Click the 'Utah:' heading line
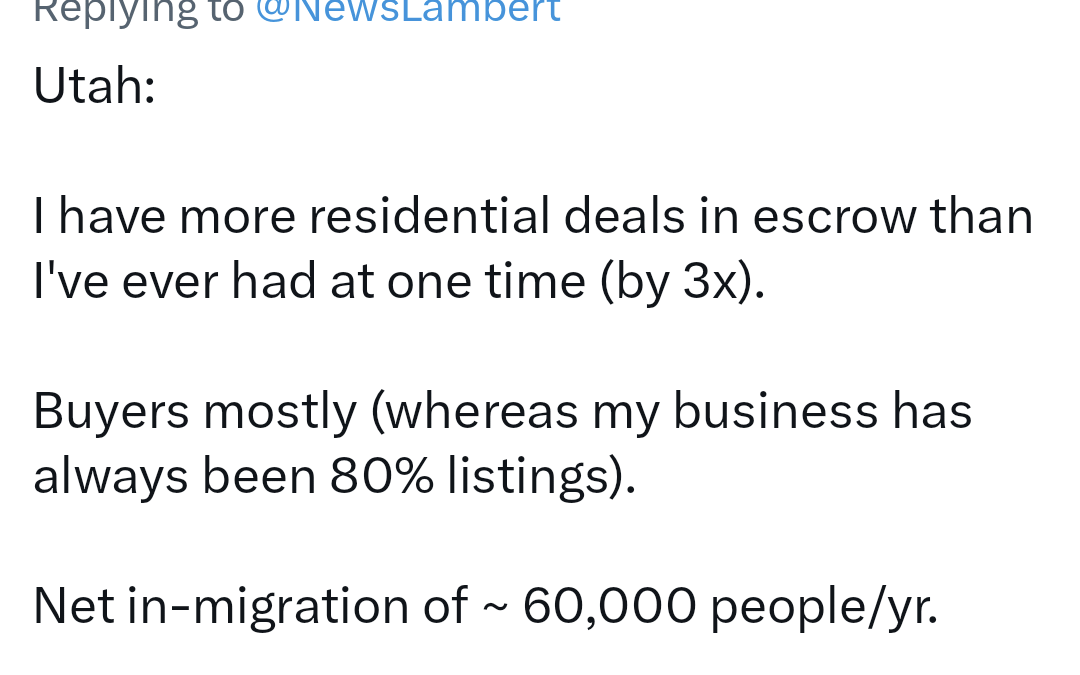This screenshot has width=1080, height=675. (x=94, y=86)
